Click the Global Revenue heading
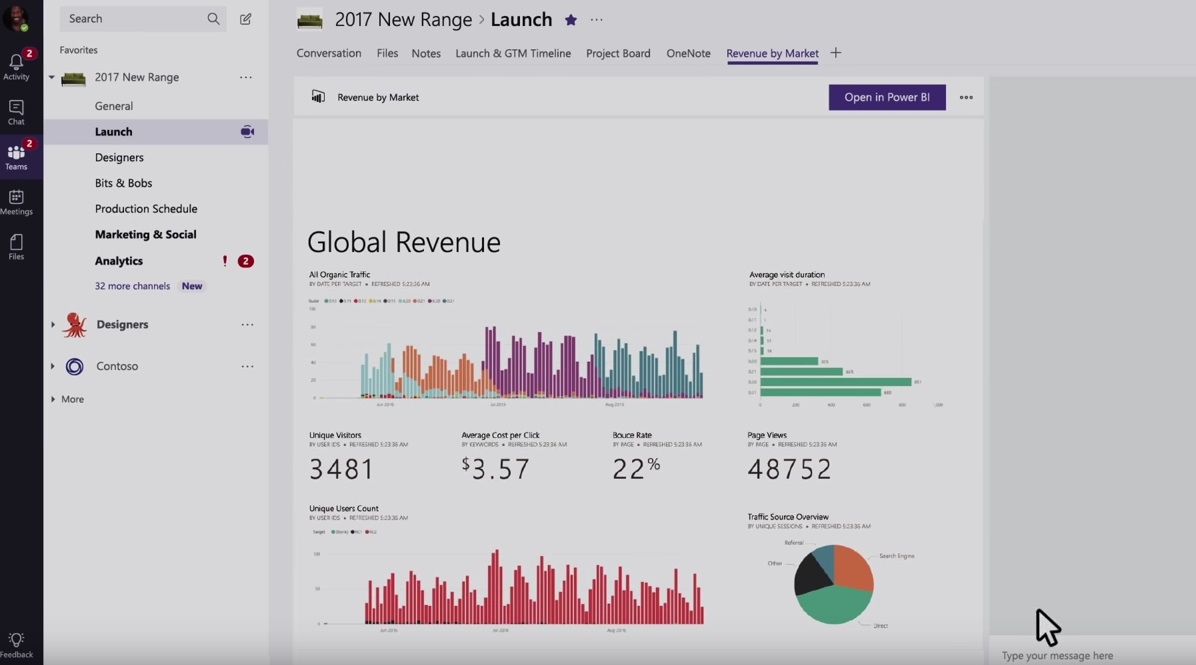This screenshot has height=665, width=1196. (403, 242)
